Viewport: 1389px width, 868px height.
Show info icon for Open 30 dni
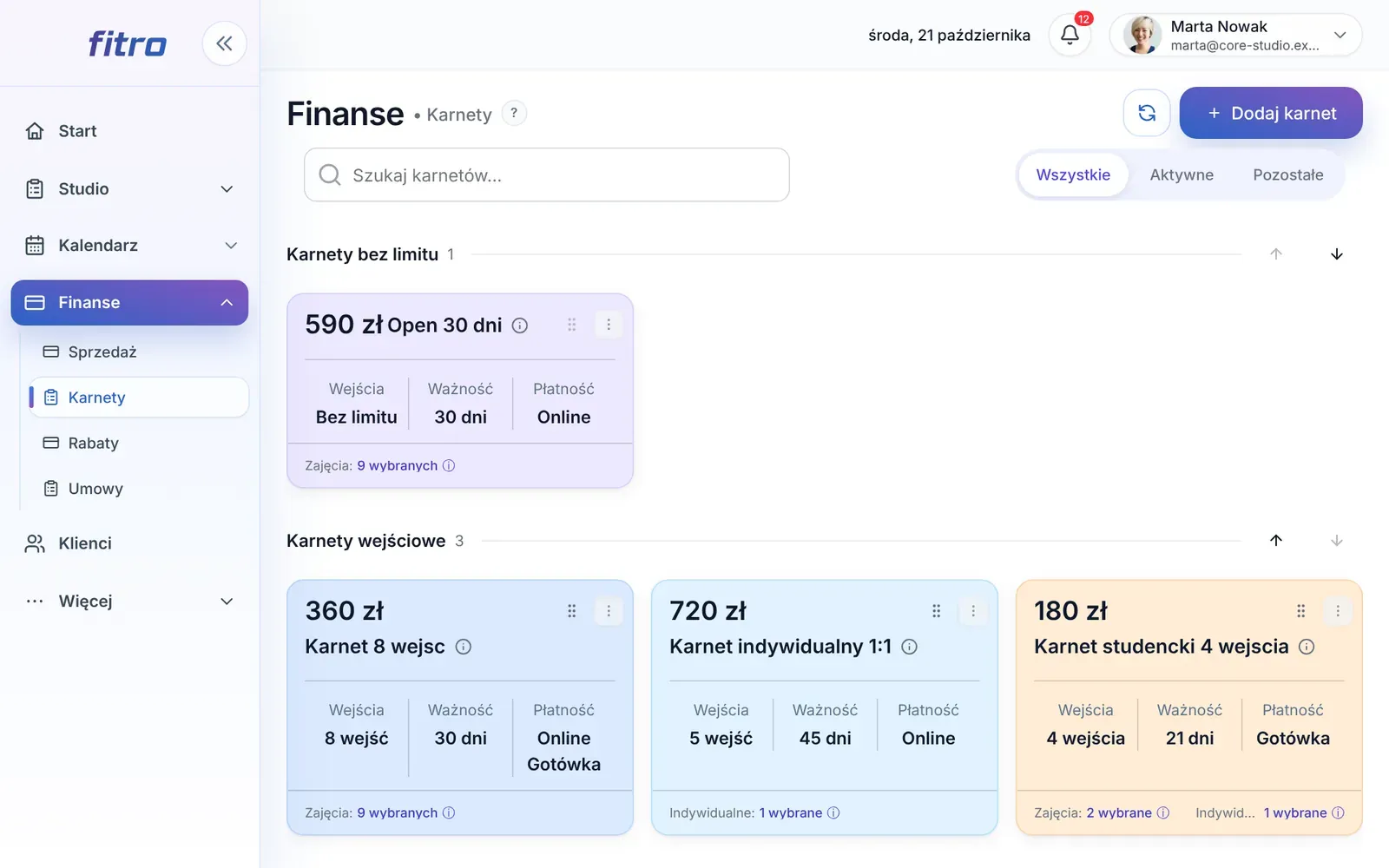pyautogui.click(x=520, y=325)
